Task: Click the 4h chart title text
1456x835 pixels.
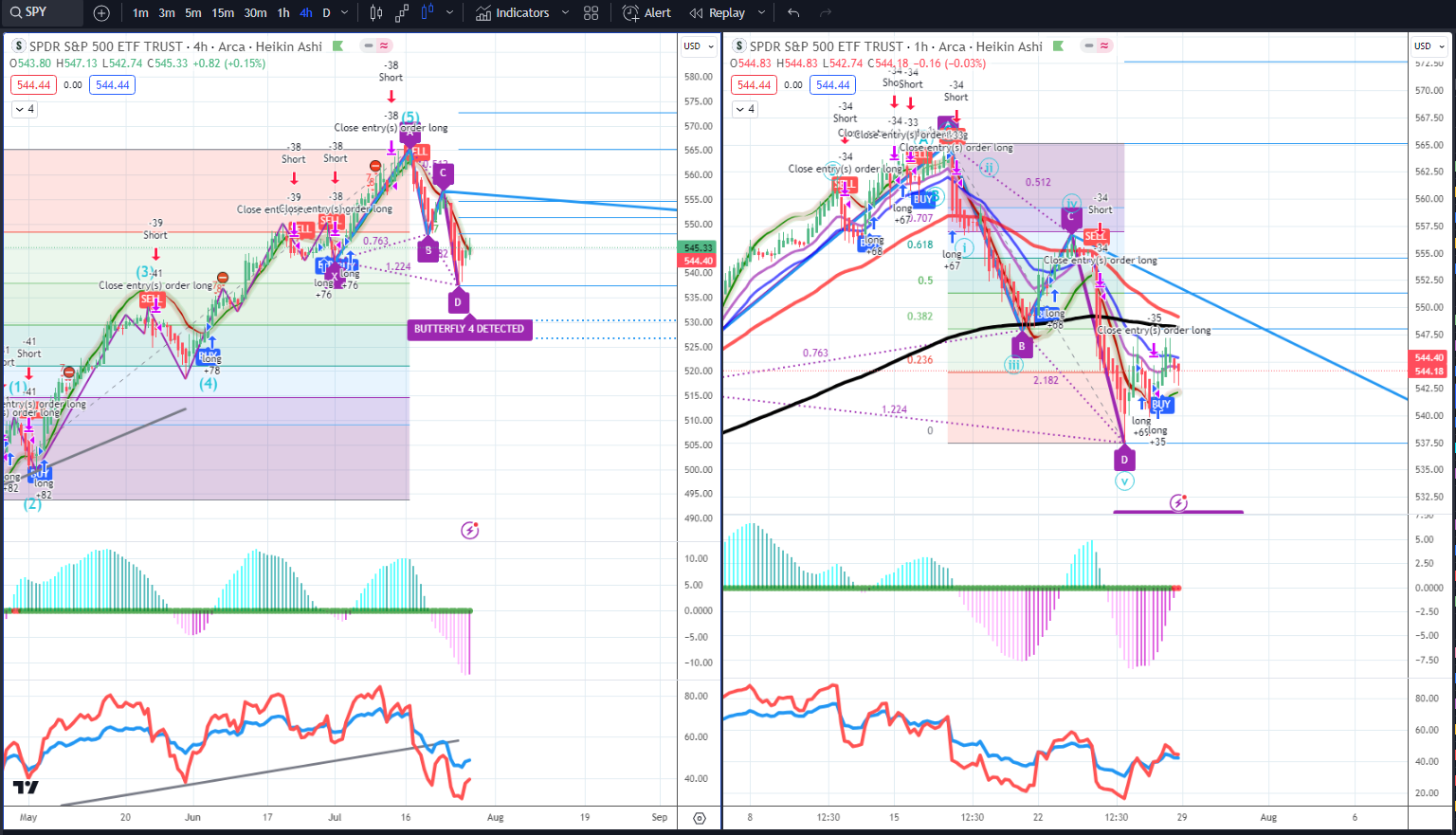Action: pyautogui.click(x=175, y=46)
